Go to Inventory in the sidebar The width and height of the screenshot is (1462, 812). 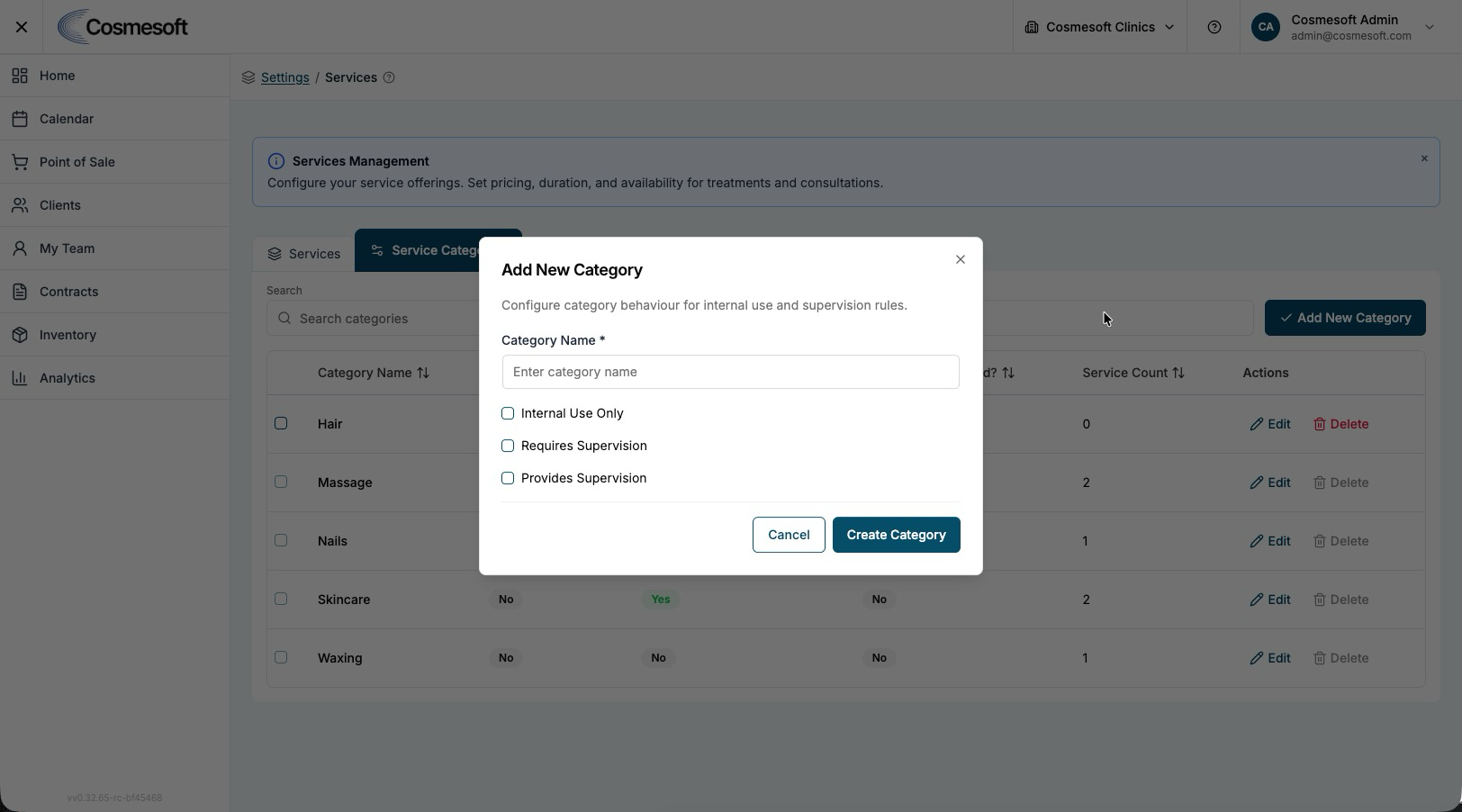click(114, 335)
